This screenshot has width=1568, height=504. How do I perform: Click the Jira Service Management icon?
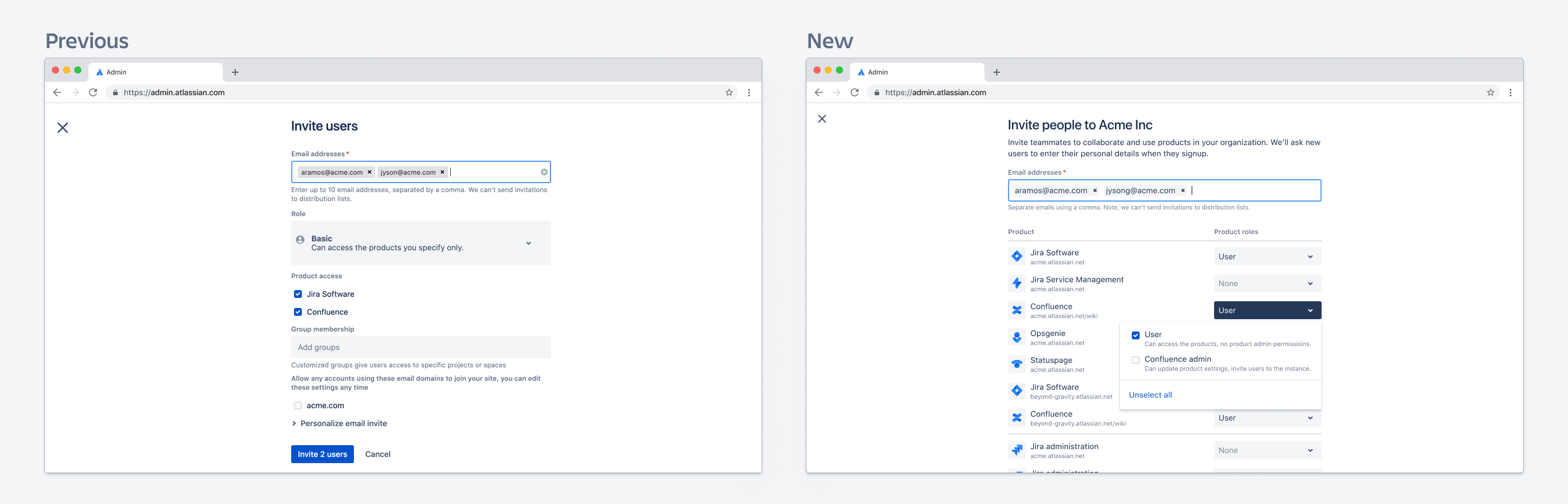(1016, 282)
